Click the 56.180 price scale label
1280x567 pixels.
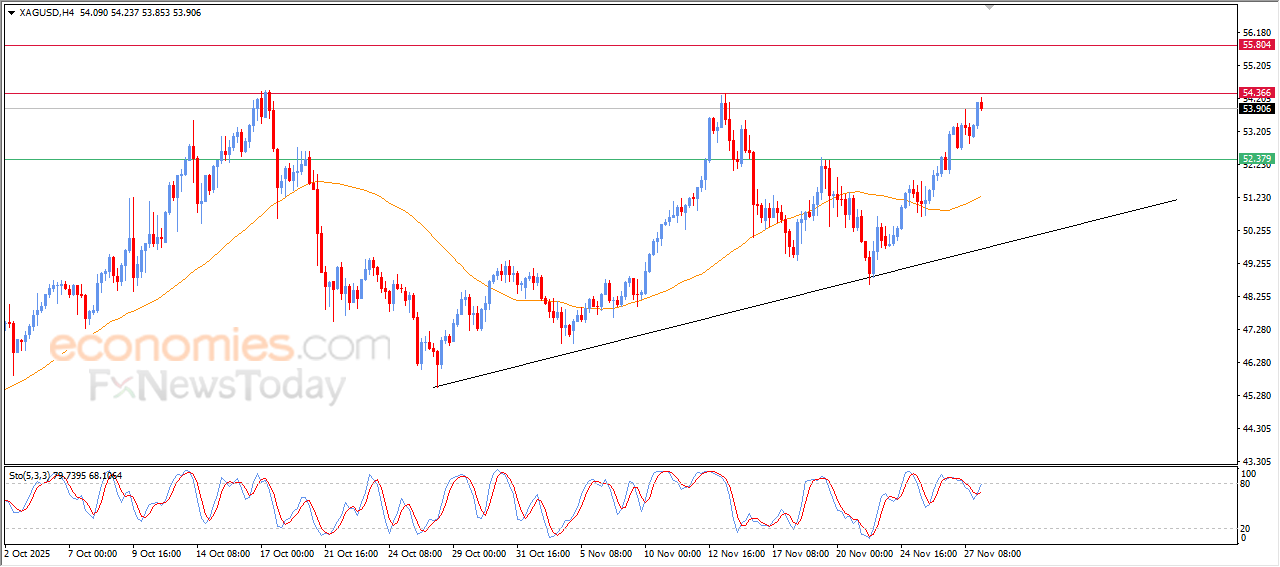click(x=1256, y=33)
